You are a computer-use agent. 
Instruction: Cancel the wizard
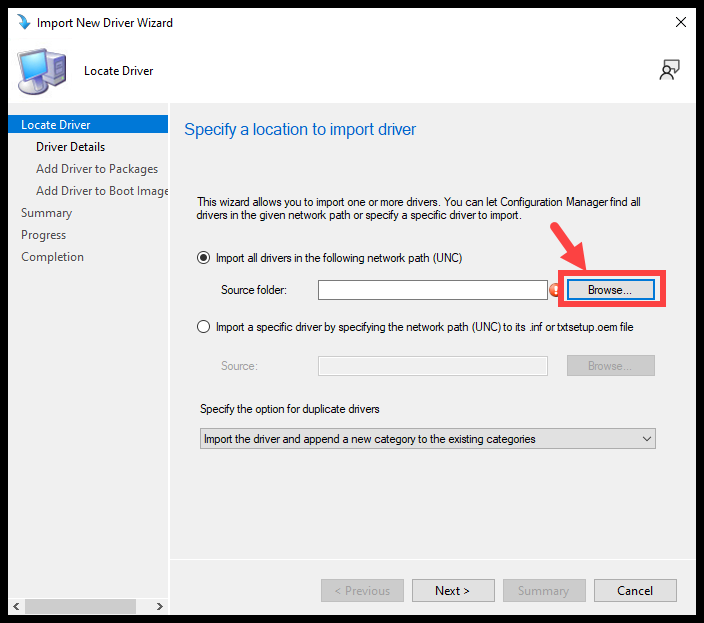coord(635,591)
